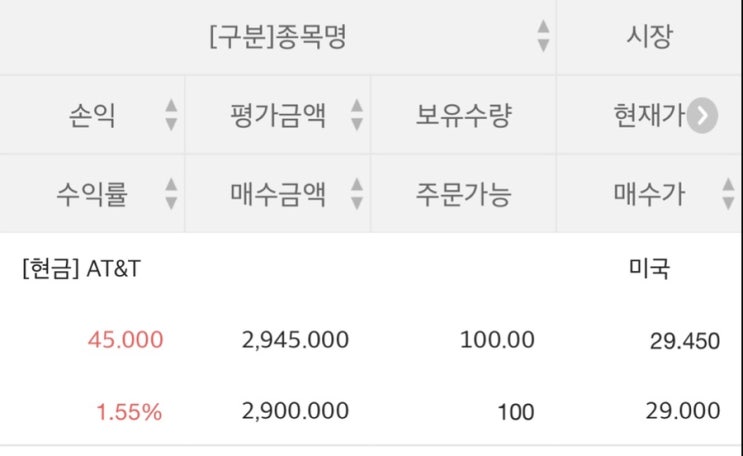Select the [구분]종목명 header

[278, 37]
